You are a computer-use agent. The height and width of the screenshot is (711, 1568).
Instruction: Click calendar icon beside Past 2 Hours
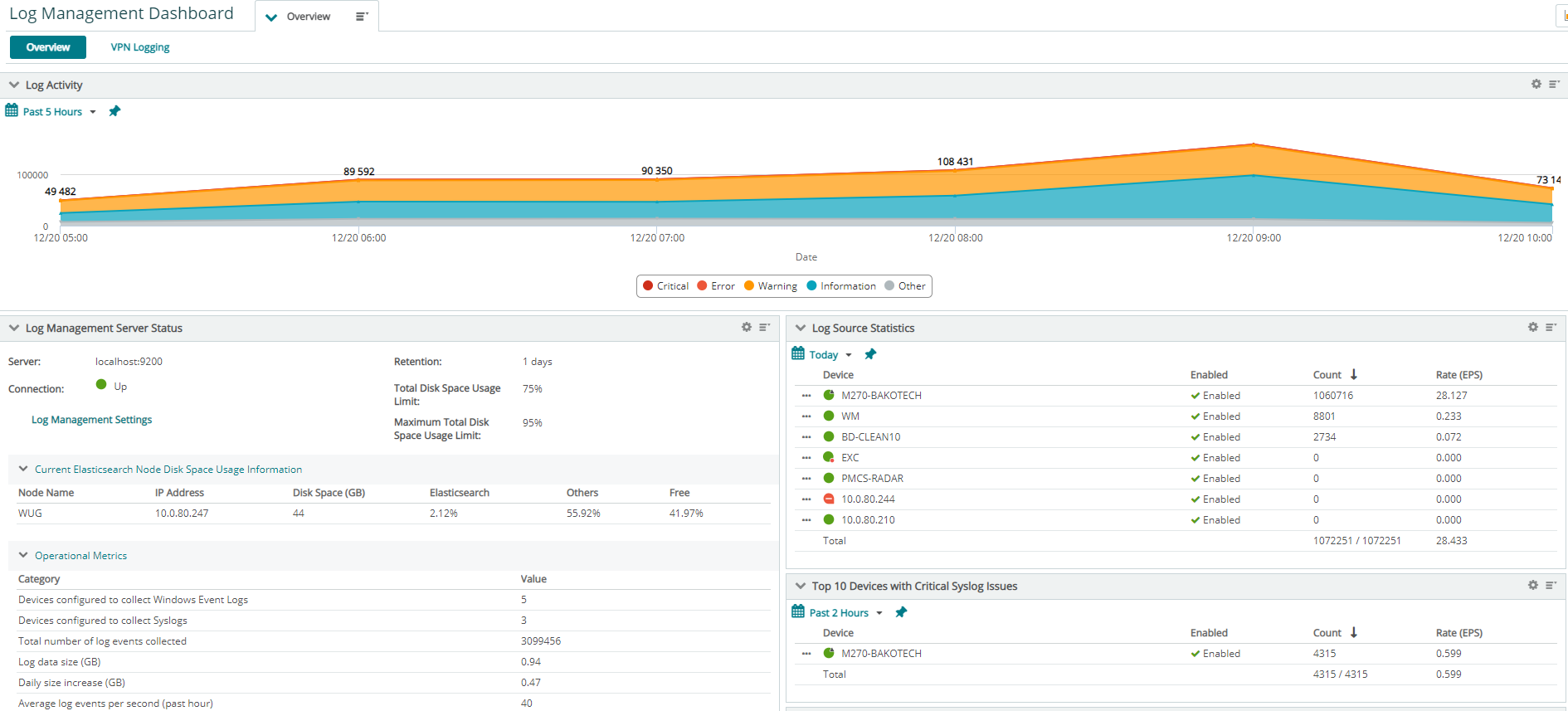point(798,612)
